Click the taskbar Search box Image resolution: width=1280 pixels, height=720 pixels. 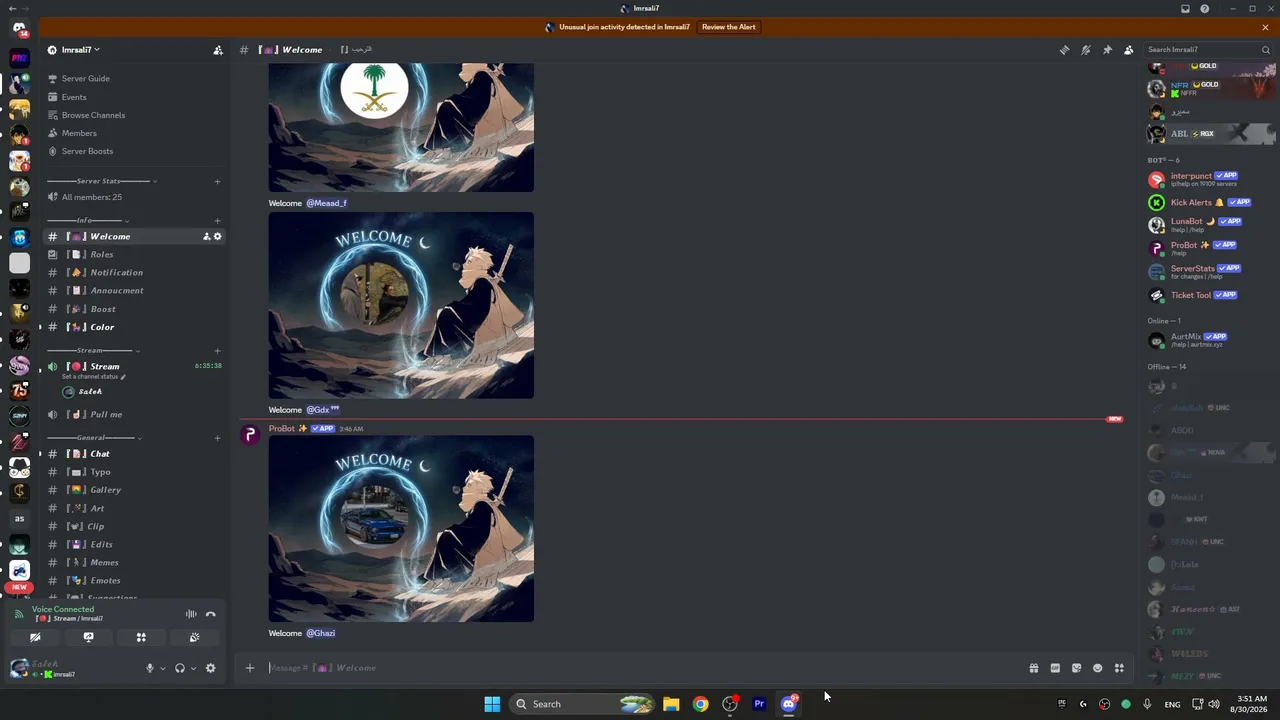pos(583,704)
